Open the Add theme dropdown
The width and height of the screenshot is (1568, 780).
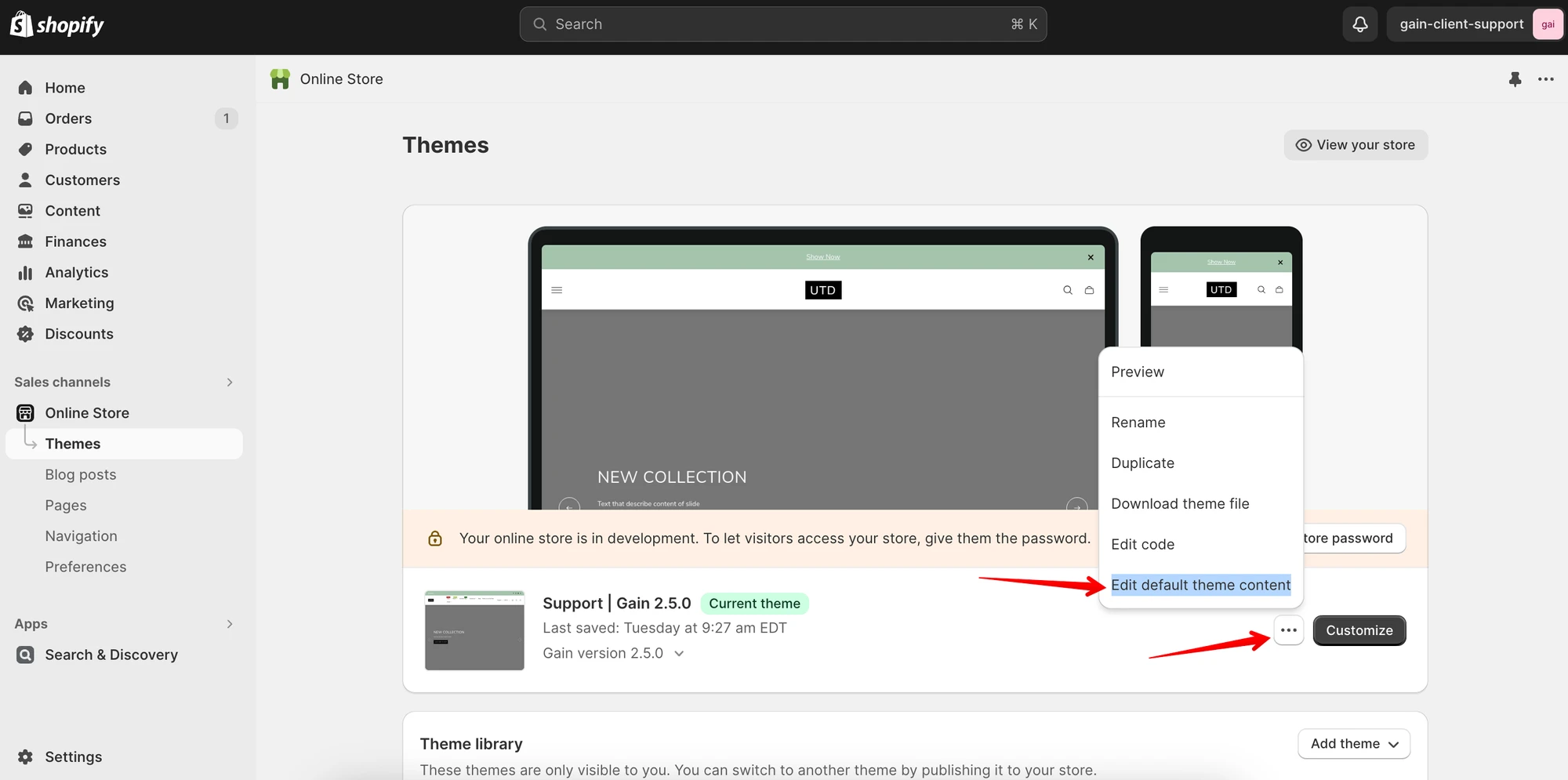click(1355, 744)
